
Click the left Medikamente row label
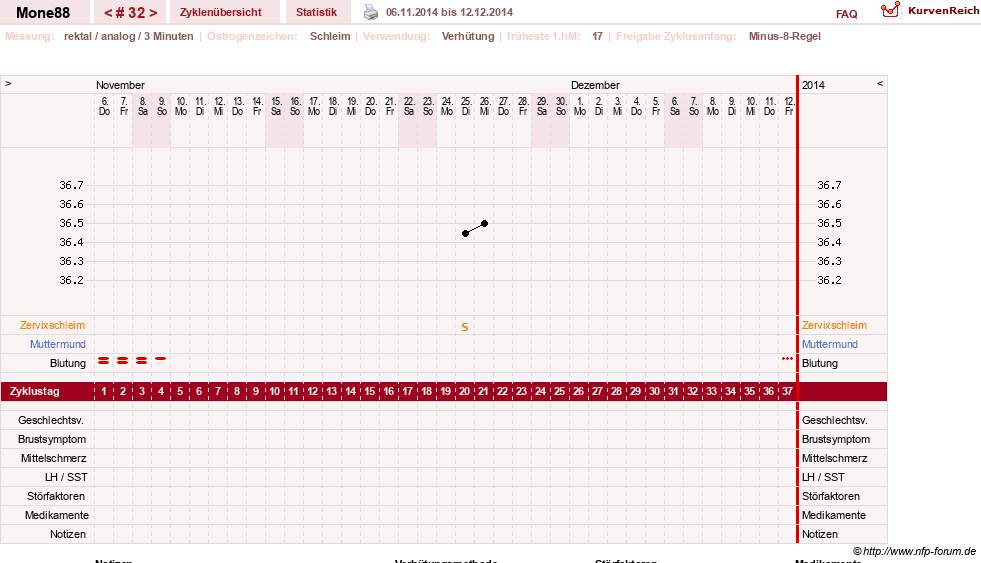tap(57, 515)
